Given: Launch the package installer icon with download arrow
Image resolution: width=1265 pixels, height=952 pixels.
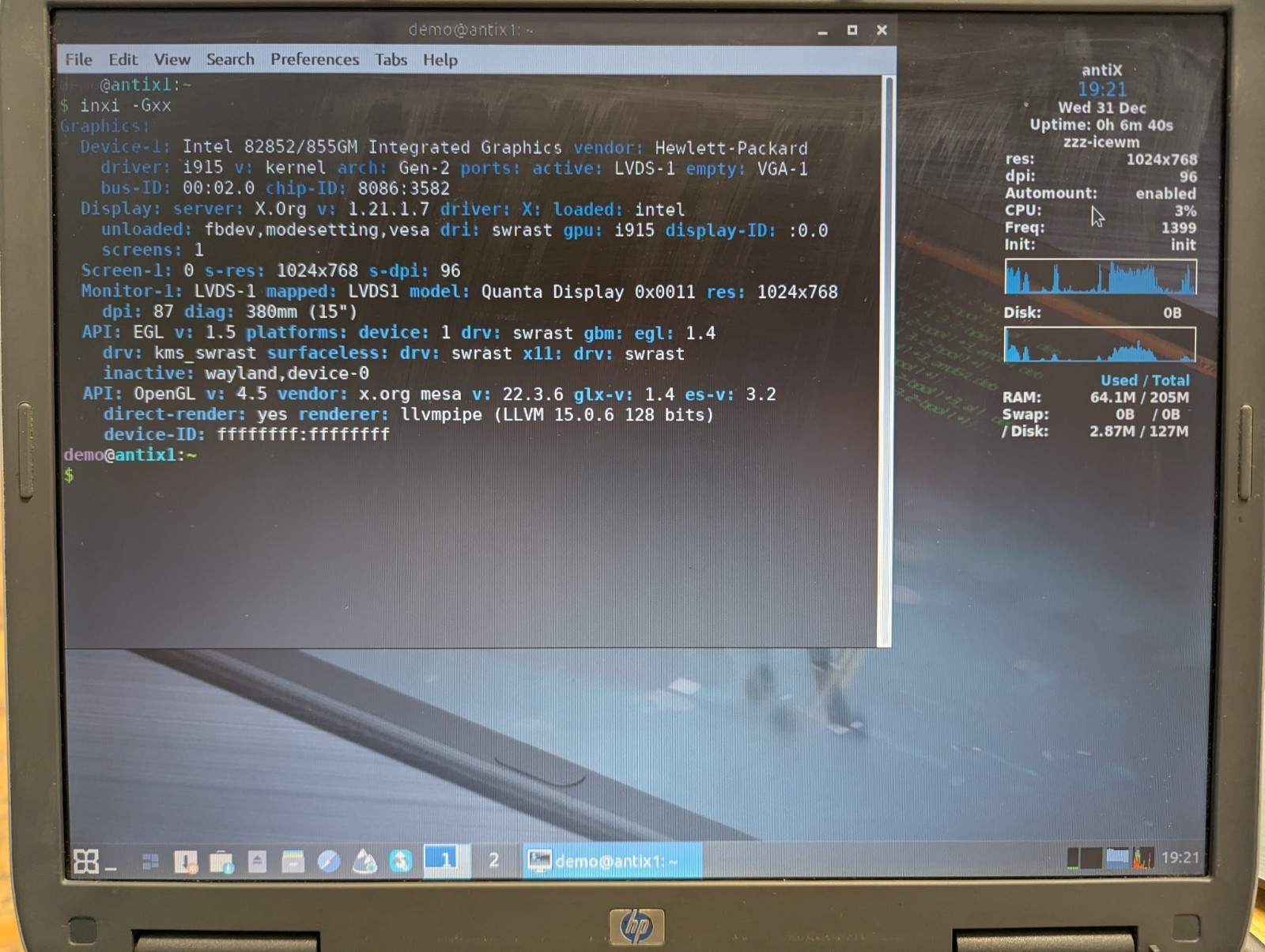Looking at the screenshot, I should click(186, 861).
